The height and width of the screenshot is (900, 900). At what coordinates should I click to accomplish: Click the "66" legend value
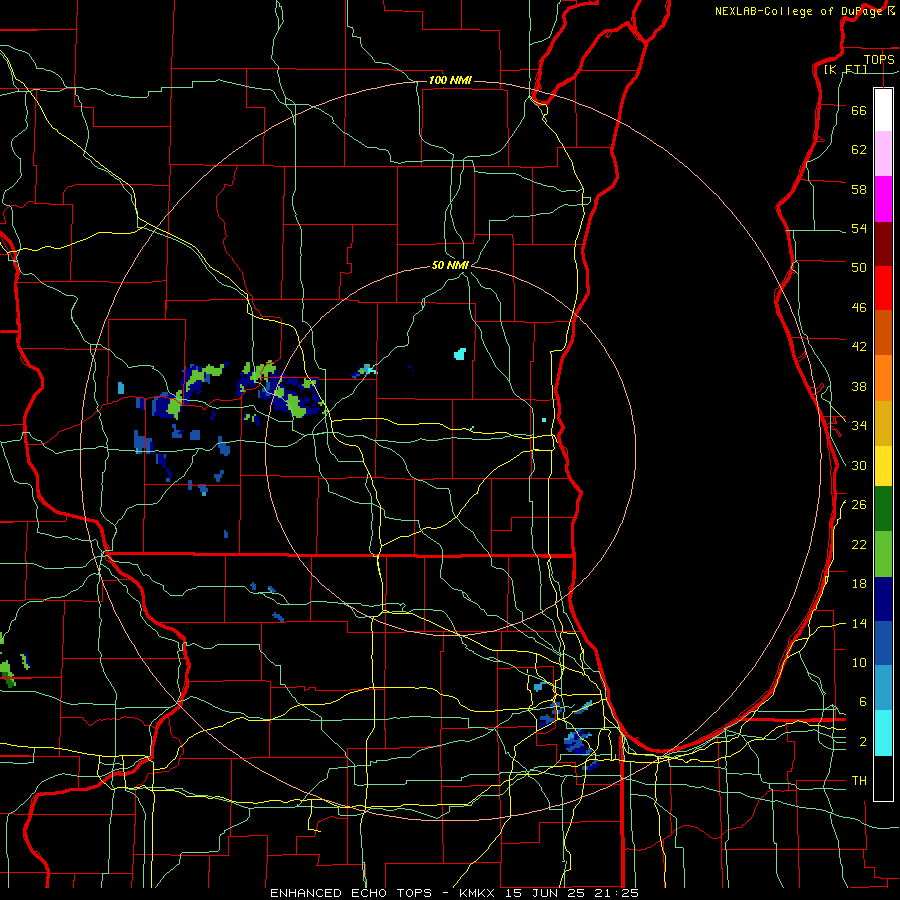pos(859,110)
